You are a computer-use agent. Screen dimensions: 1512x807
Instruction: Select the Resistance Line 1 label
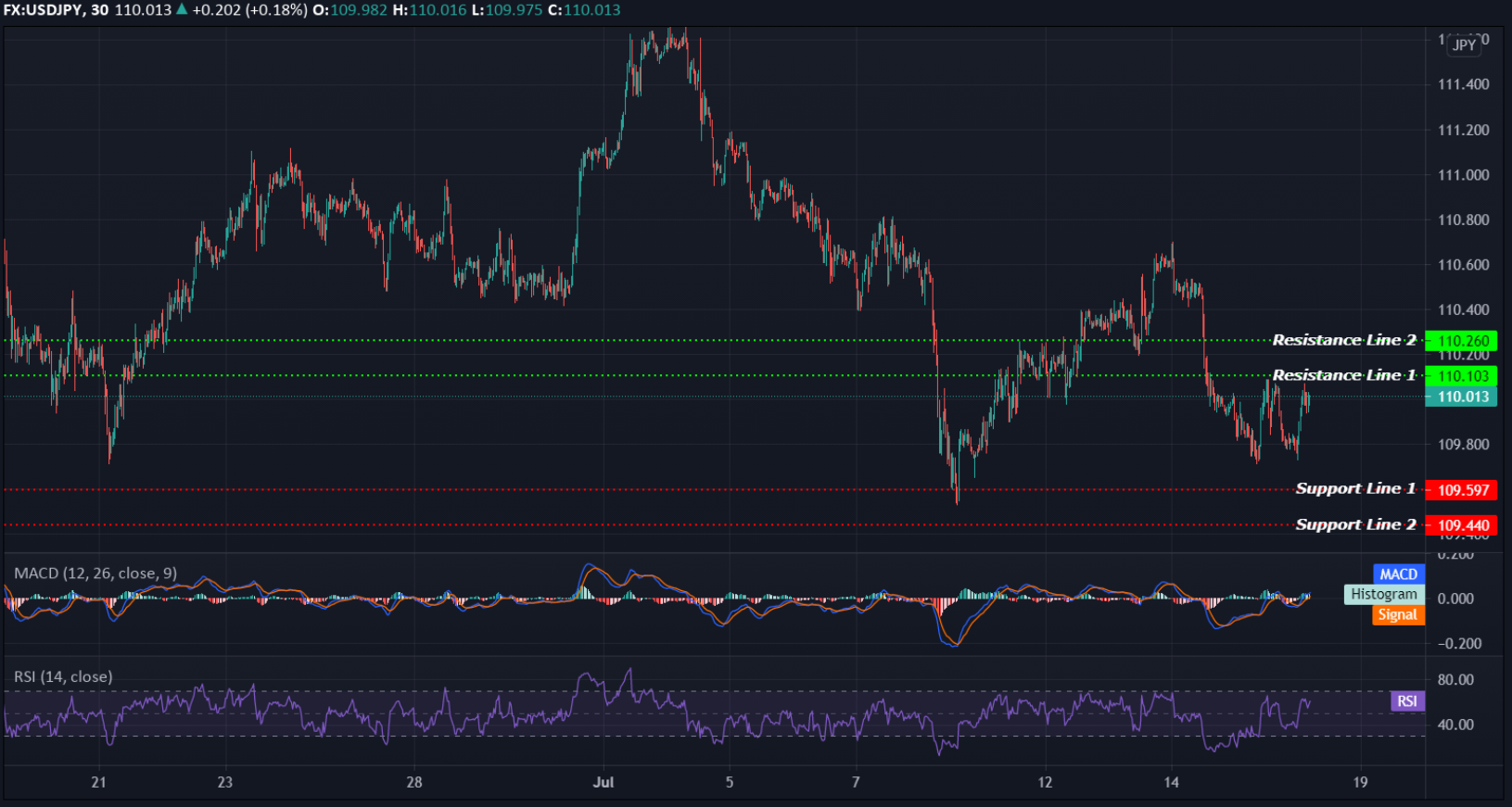1344,375
